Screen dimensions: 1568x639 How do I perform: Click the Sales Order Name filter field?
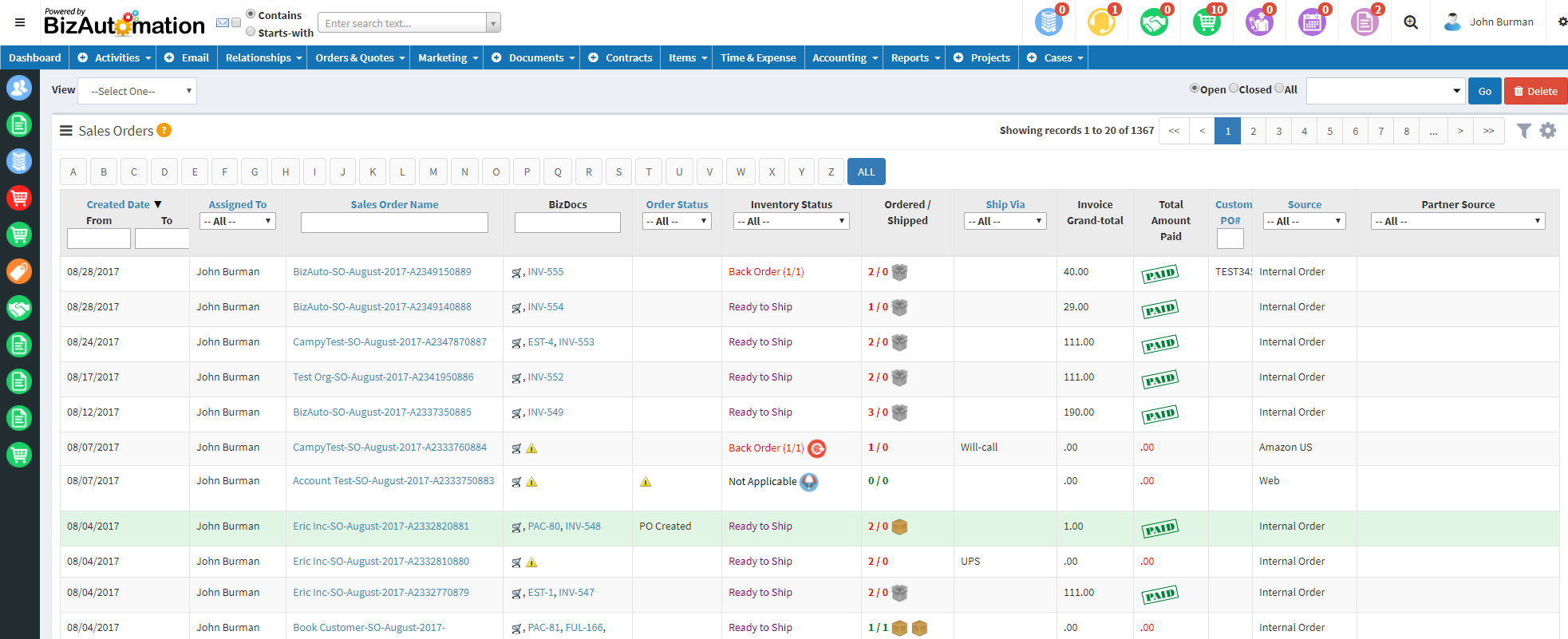click(394, 223)
